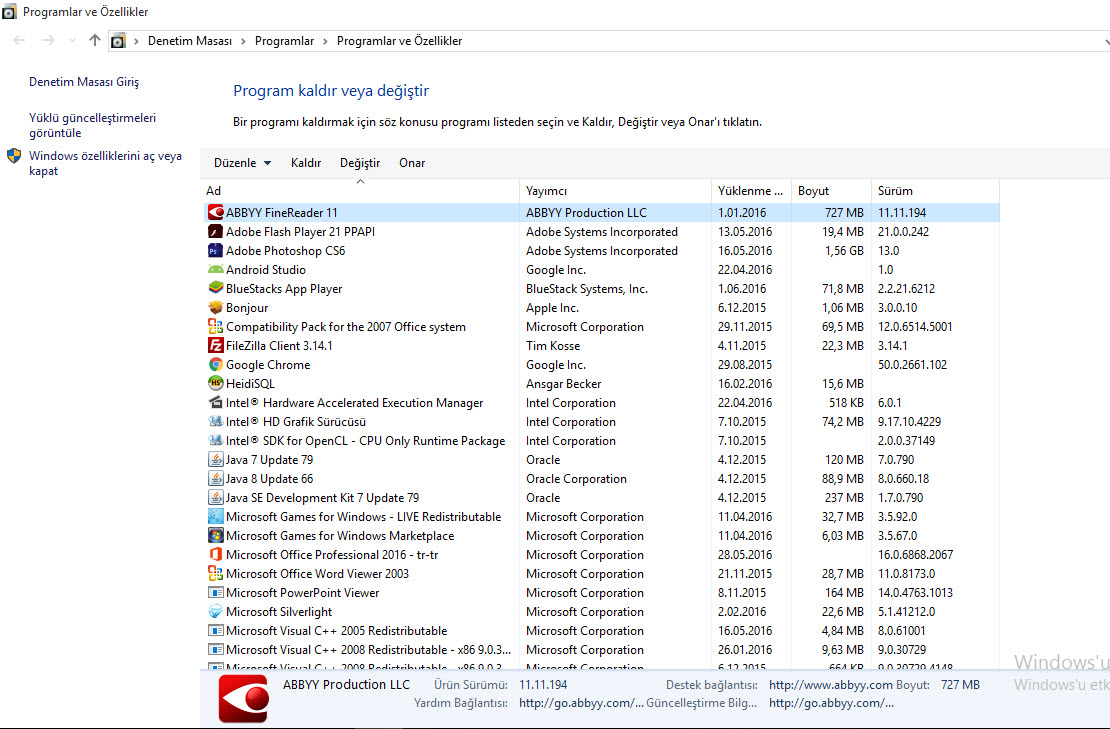1110x729 pixels.
Task: Click the Adobe Flash Player 21 PPAPI icon
Action: [x=215, y=231]
